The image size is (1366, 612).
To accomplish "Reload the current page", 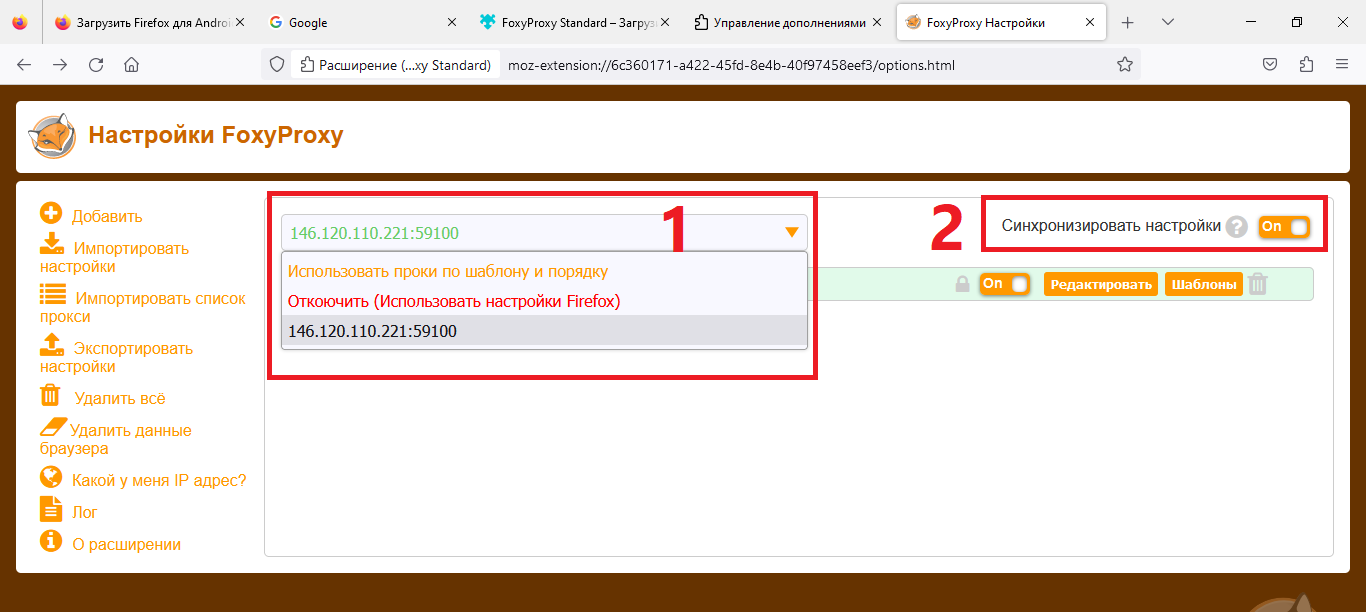I will coord(96,65).
